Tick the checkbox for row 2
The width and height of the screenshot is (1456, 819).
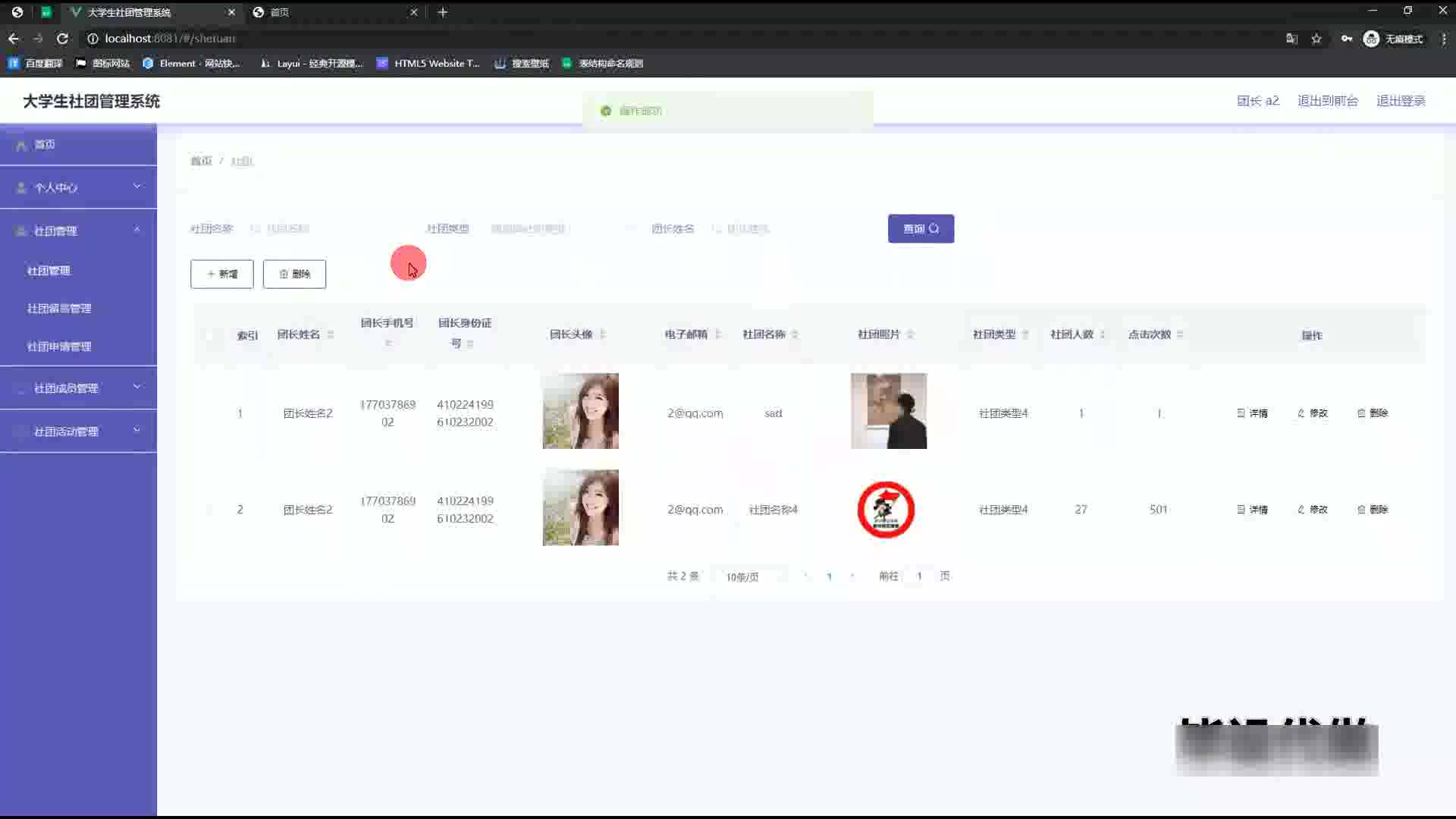(209, 510)
